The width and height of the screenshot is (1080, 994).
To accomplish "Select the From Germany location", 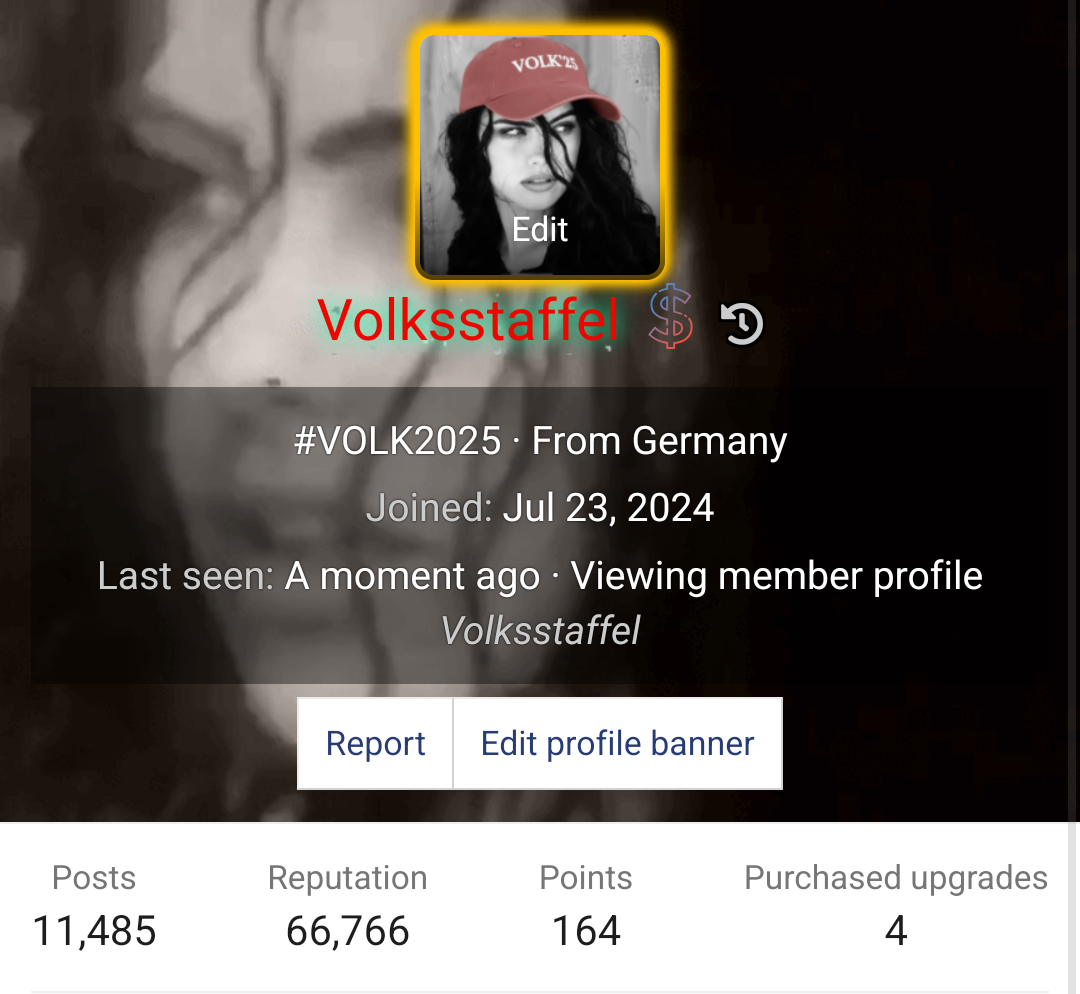I will click(x=660, y=440).
